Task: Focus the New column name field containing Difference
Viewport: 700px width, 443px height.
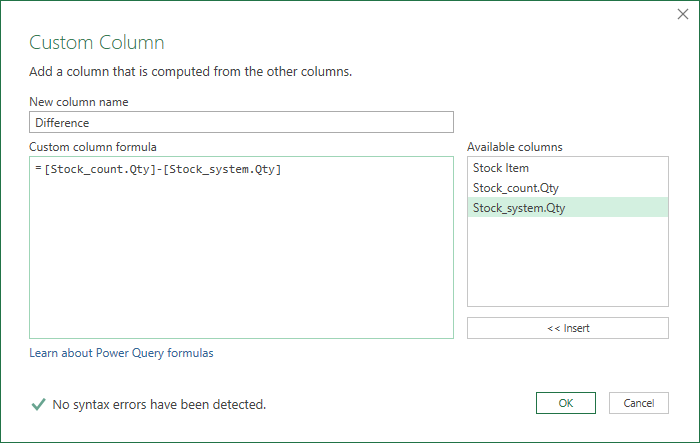Action: tap(242, 122)
